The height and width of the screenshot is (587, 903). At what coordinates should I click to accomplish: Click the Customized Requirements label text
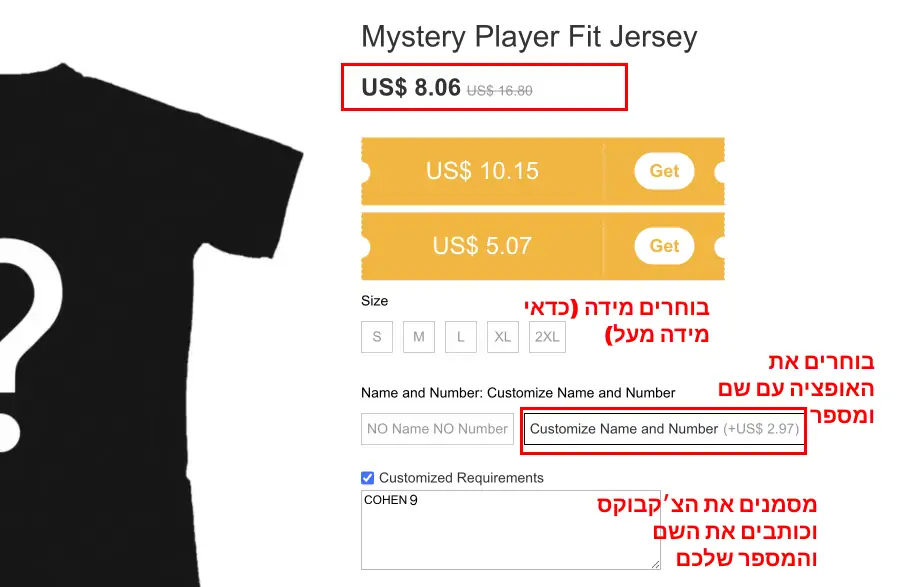tap(461, 478)
